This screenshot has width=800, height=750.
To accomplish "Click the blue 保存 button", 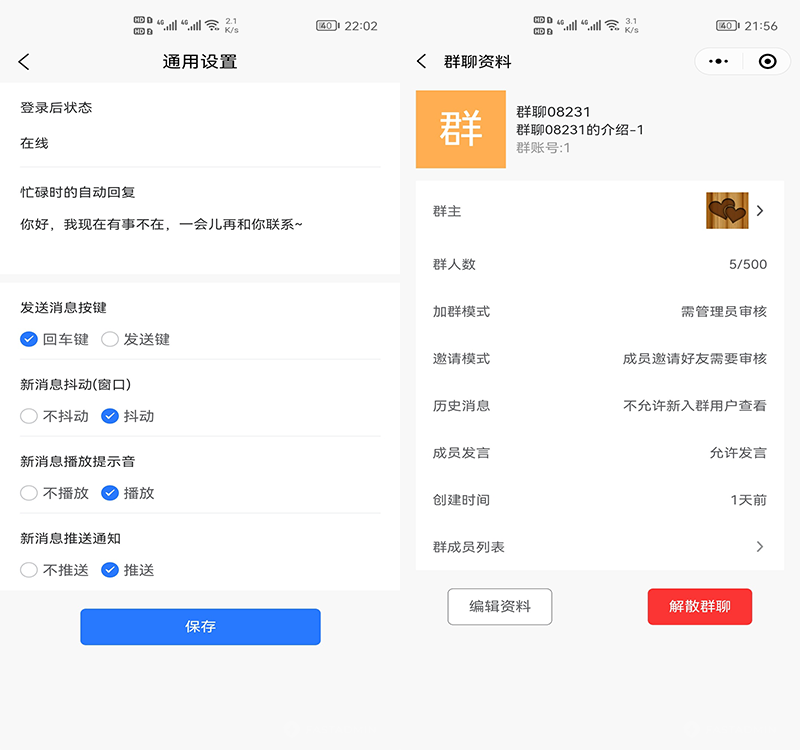I will coord(200,627).
